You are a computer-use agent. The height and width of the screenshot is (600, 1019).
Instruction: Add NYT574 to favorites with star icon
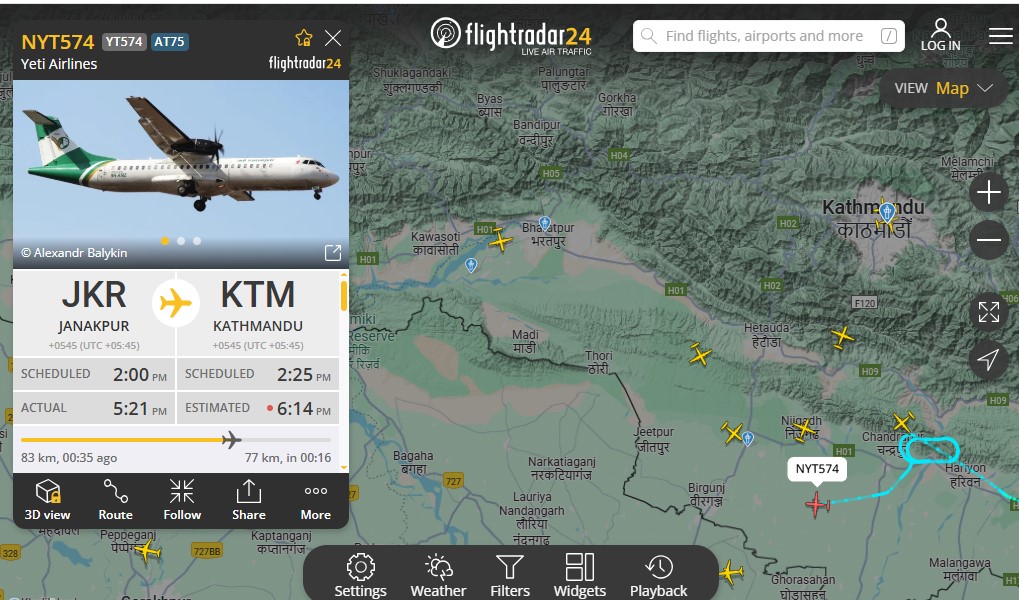coord(303,38)
